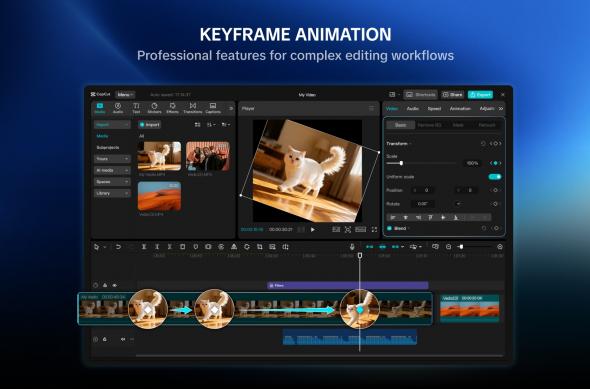
Task: Open the layout dropdown in title bar
Action: [x=394, y=95]
